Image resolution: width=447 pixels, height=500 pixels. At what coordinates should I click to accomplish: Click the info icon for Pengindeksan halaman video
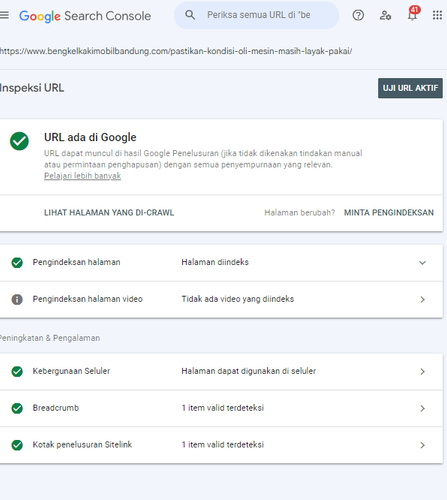pyautogui.click(x=17, y=299)
